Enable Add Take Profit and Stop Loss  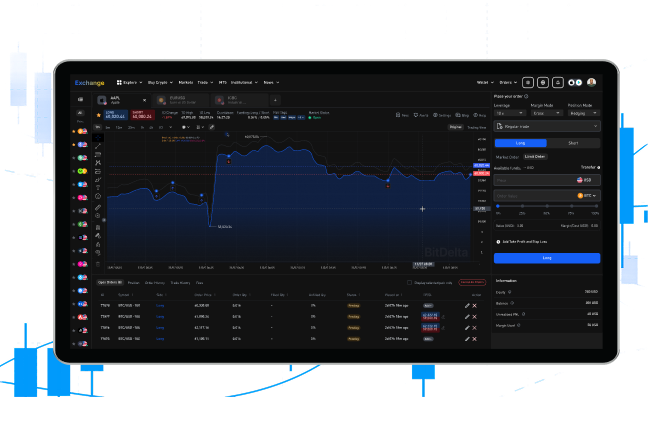tap(498, 242)
